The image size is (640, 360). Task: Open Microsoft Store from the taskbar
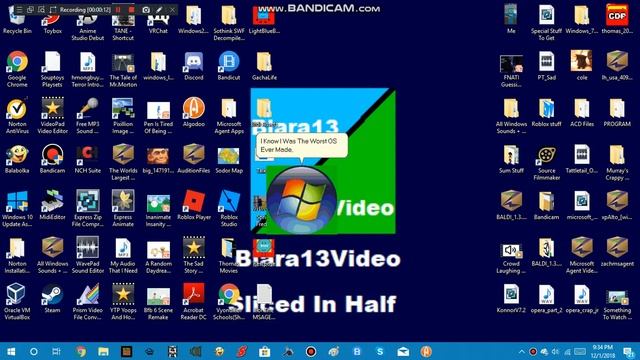click(264, 351)
